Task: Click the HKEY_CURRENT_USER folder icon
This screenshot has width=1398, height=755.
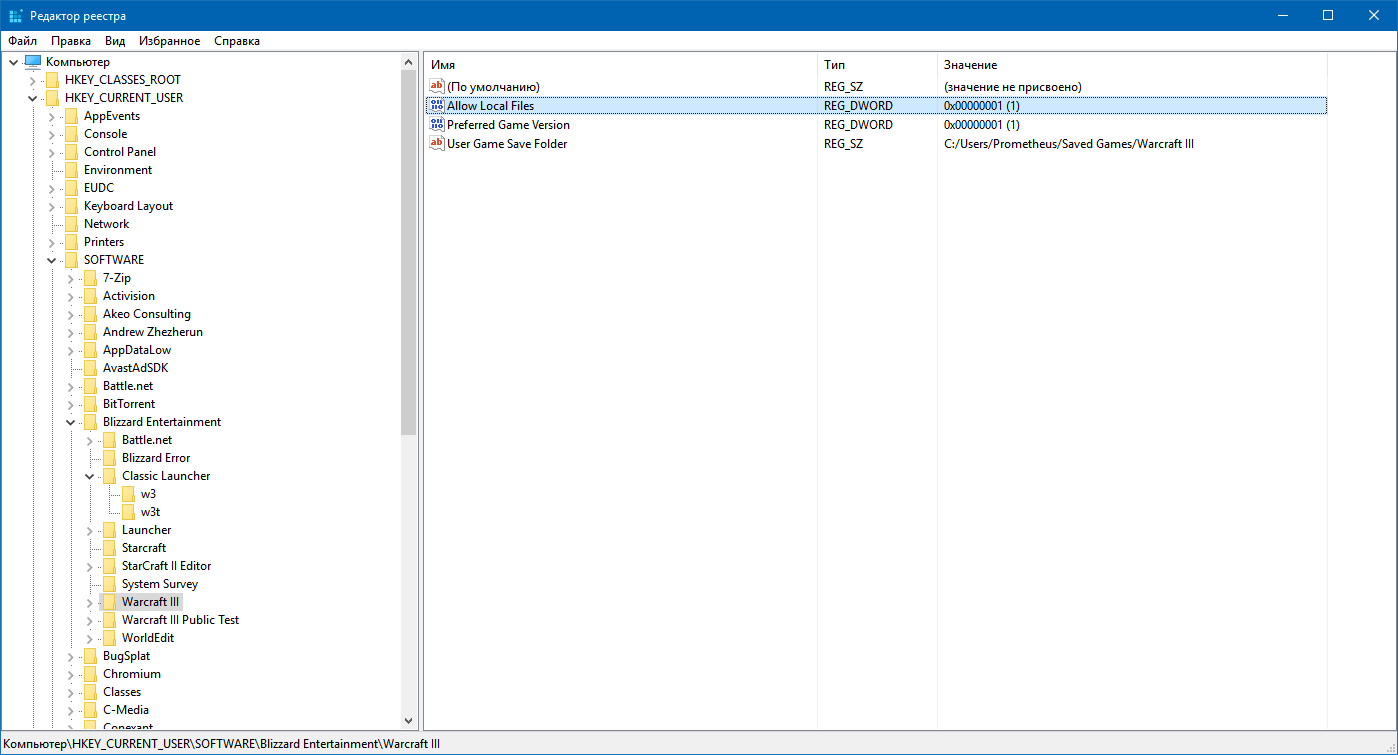Action: (x=52, y=98)
